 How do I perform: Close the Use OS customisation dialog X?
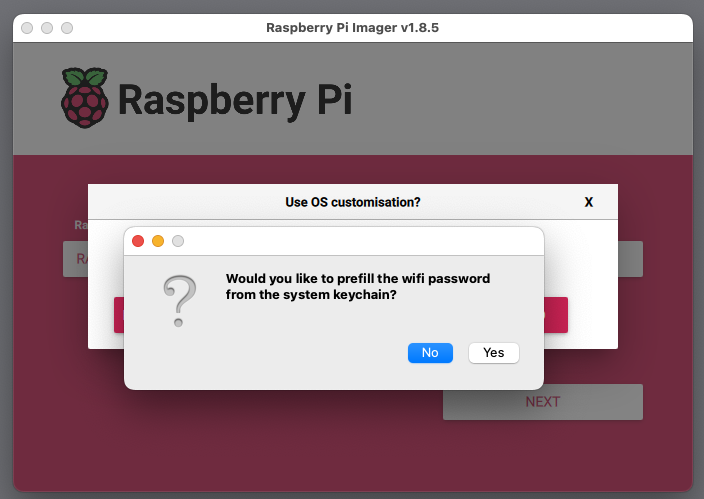tap(589, 202)
